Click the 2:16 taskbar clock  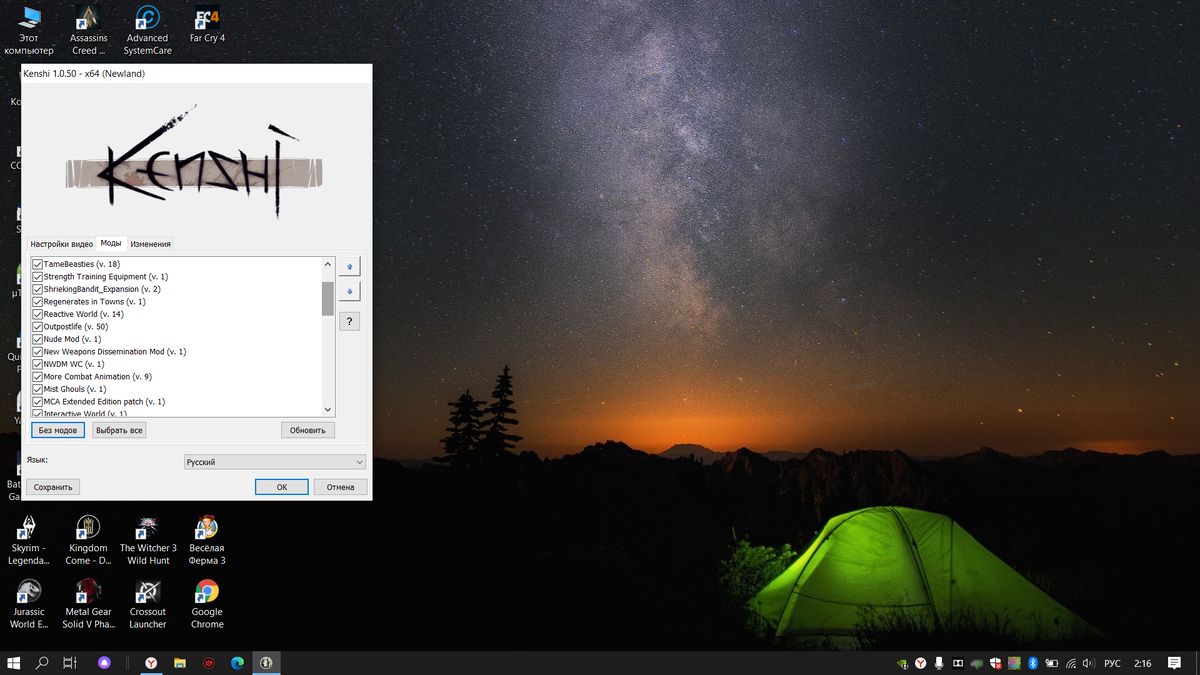(1143, 663)
